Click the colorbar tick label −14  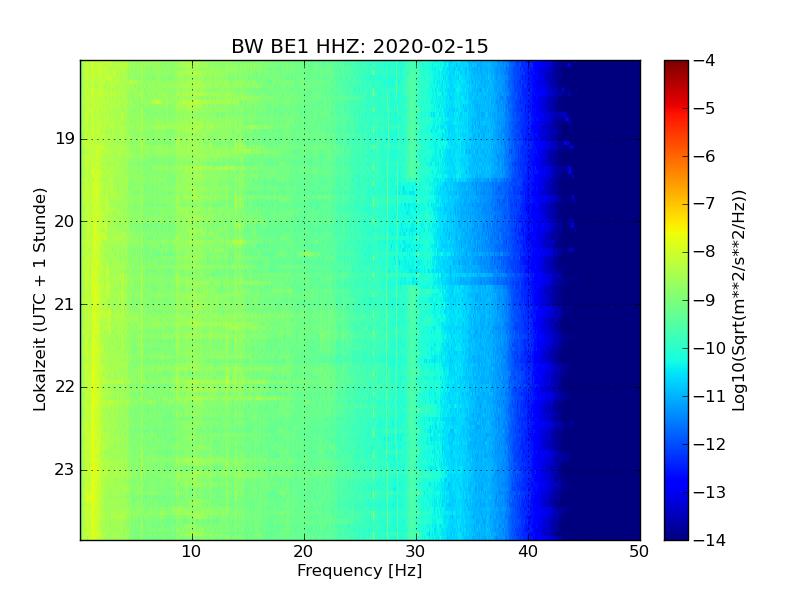point(710,540)
